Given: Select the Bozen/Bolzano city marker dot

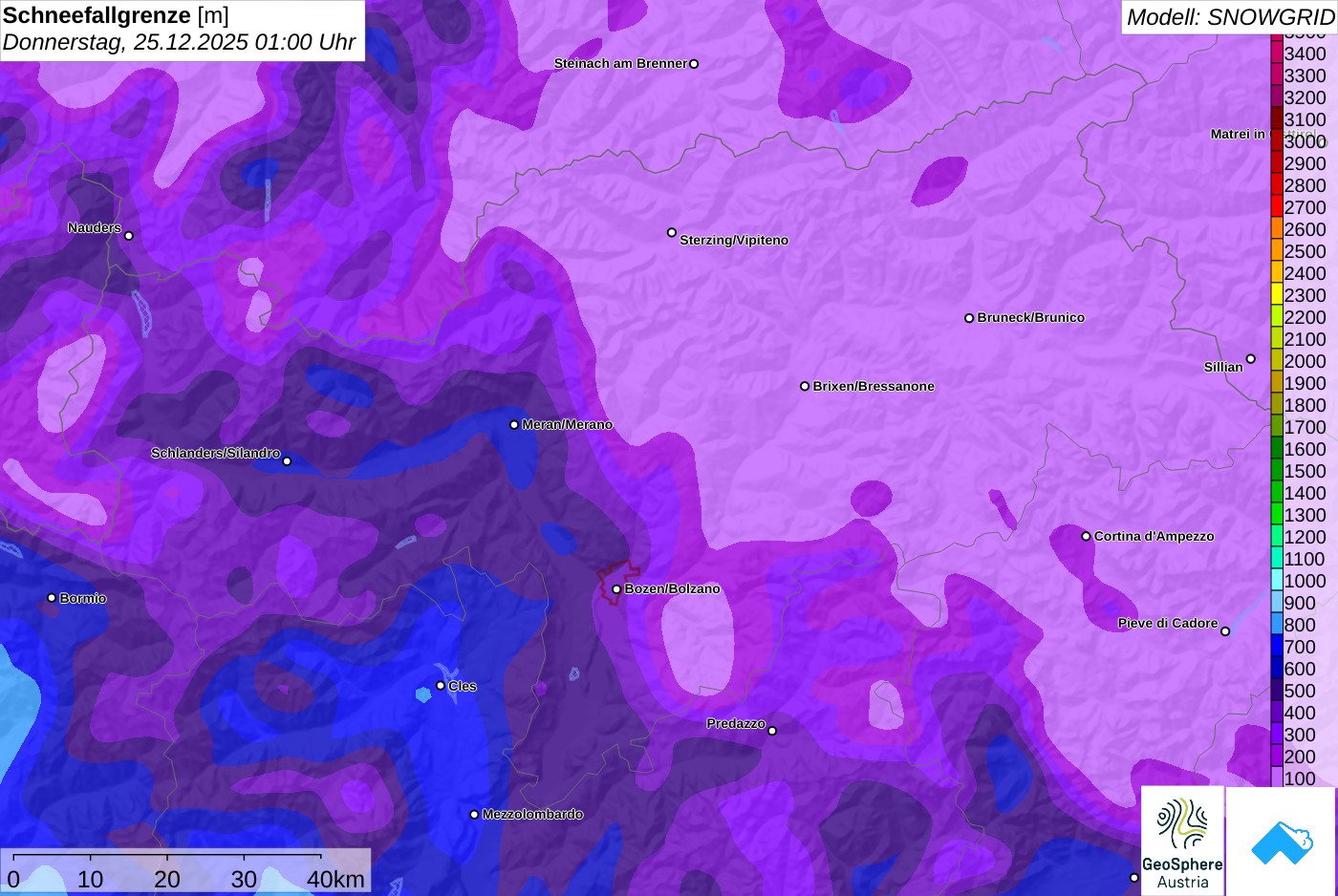Looking at the screenshot, I should [616, 589].
